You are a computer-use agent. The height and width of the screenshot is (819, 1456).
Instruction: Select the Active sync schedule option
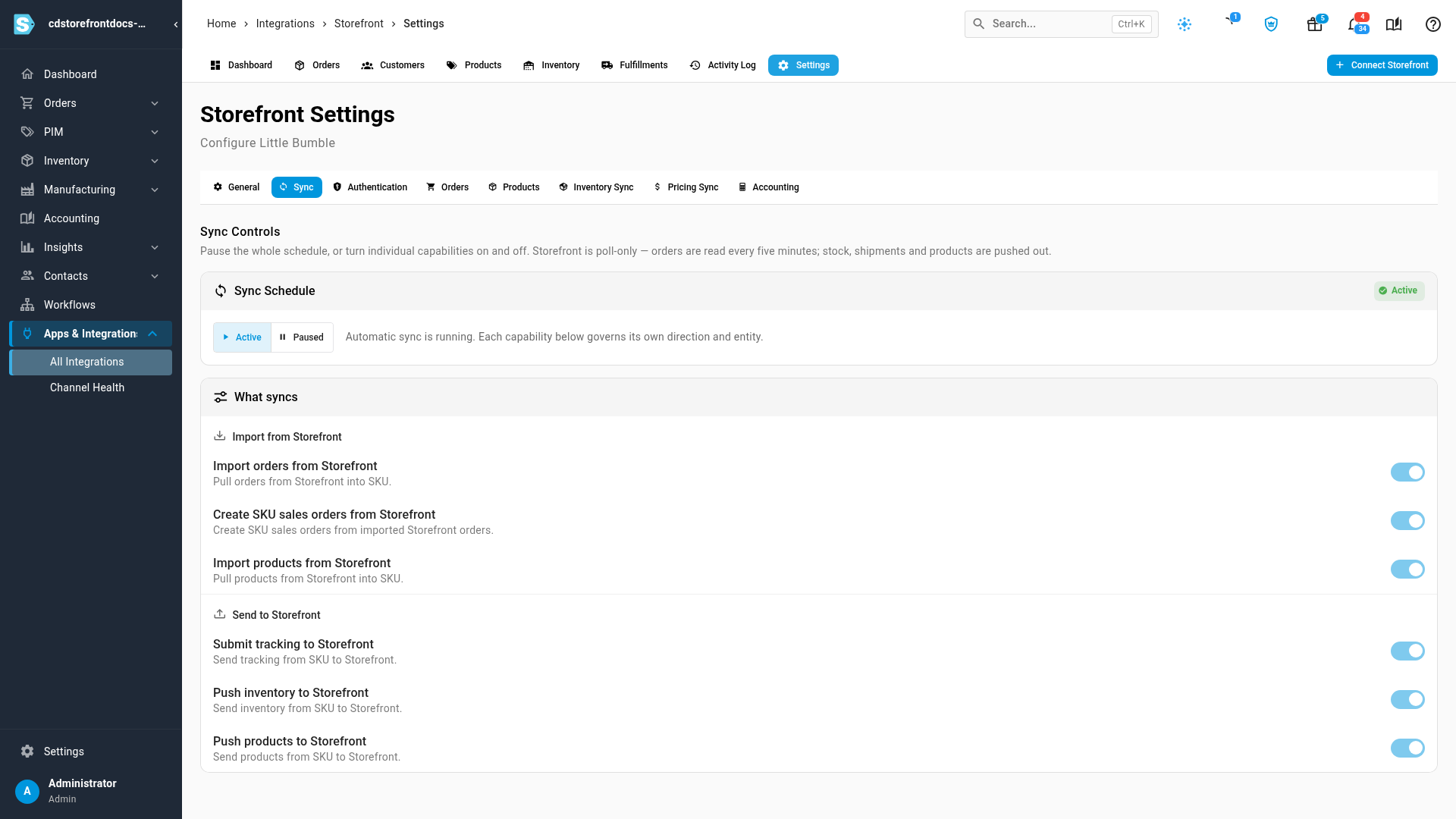click(242, 337)
